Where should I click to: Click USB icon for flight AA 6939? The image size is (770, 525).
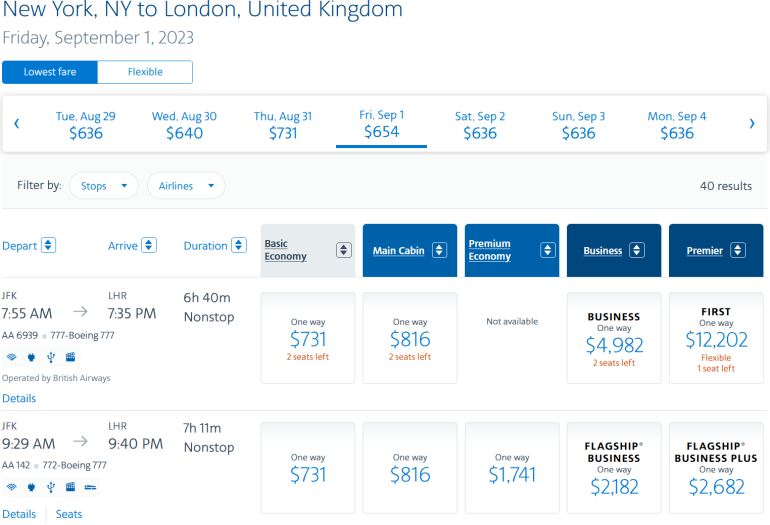tap(50, 356)
